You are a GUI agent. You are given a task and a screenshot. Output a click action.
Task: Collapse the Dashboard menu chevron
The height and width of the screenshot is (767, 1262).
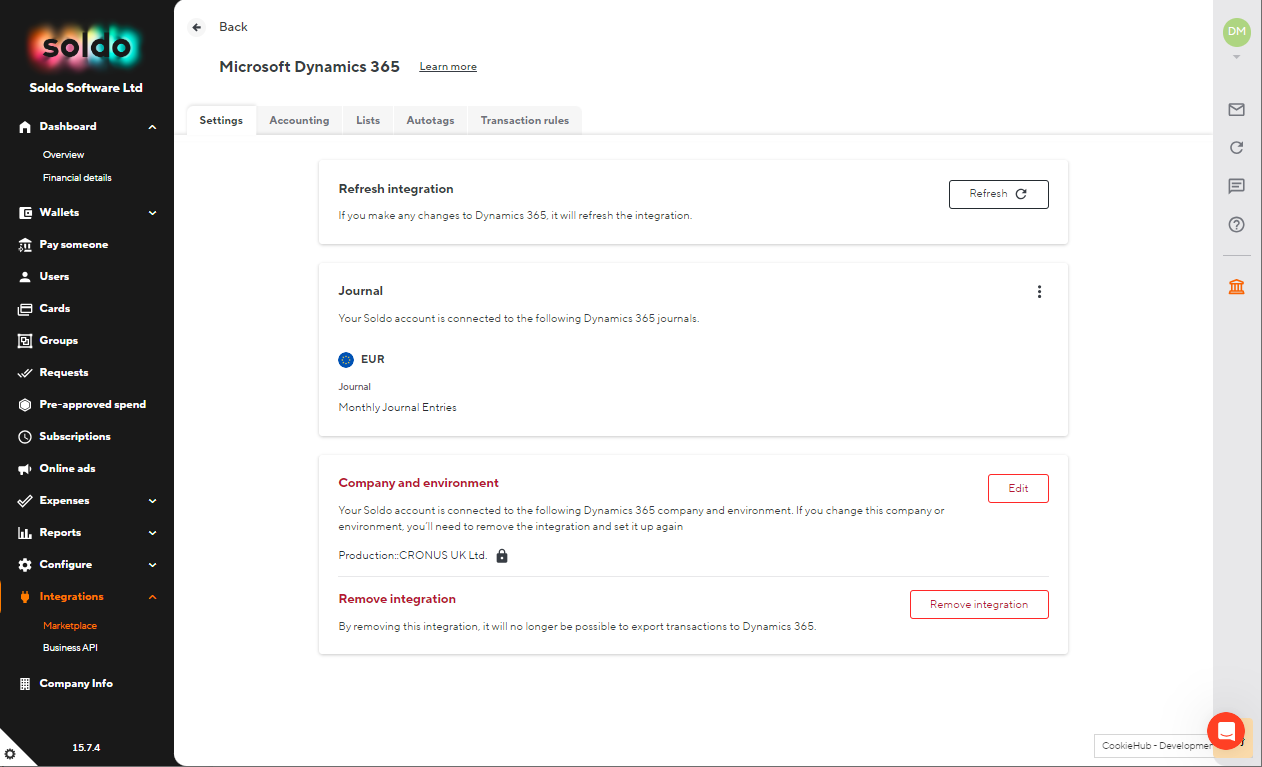(x=153, y=127)
